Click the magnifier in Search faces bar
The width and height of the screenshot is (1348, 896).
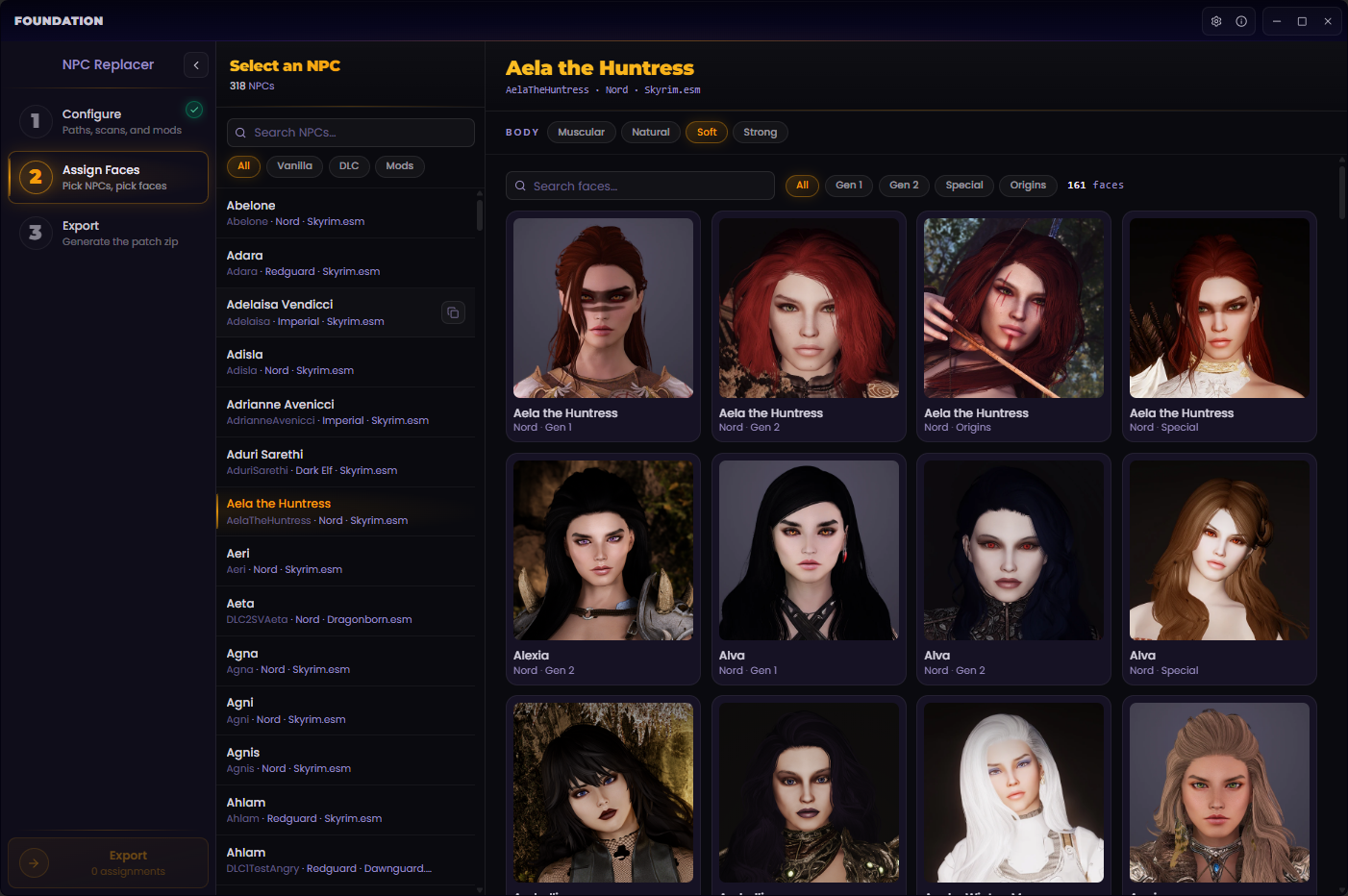click(520, 185)
